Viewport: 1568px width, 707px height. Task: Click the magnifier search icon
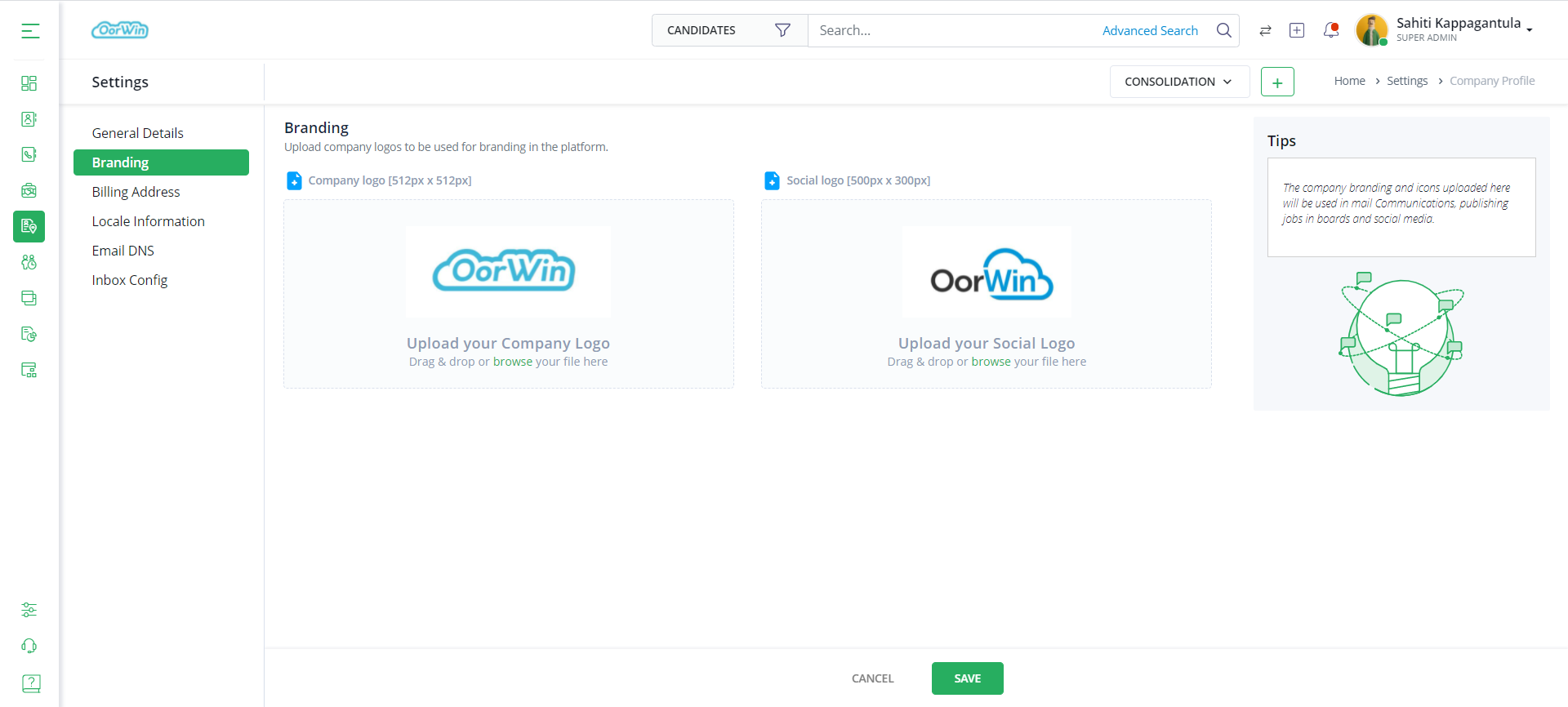coord(1223,30)
